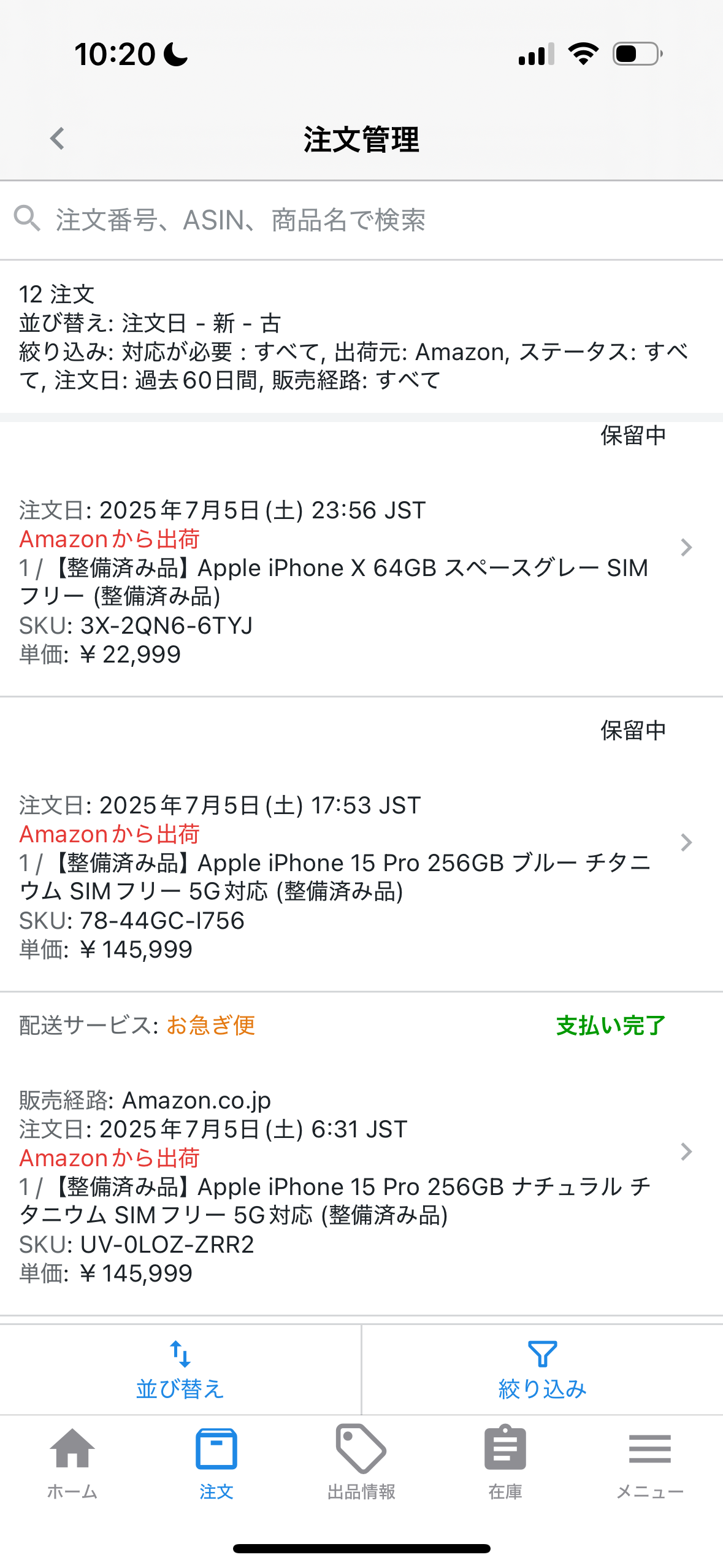This screenshot has width=723, height=1568.
Task: Open the 出品情報 listings tag icon
Action: 361,1448
